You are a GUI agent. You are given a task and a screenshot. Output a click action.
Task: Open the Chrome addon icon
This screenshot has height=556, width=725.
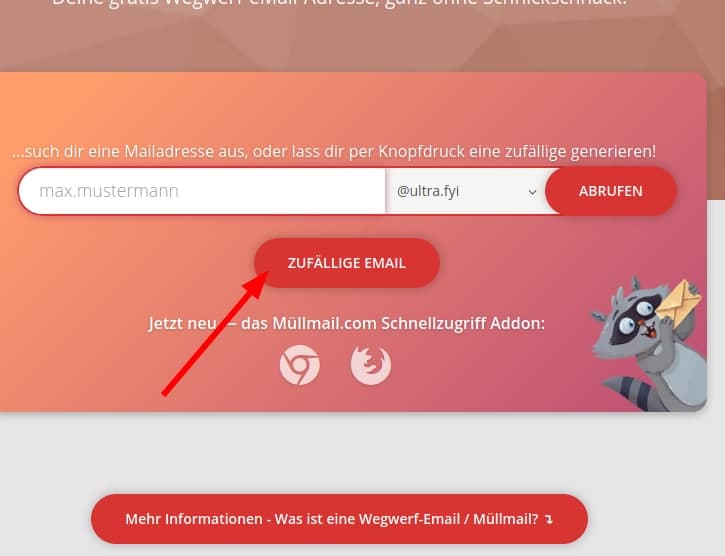coord(300,365)
